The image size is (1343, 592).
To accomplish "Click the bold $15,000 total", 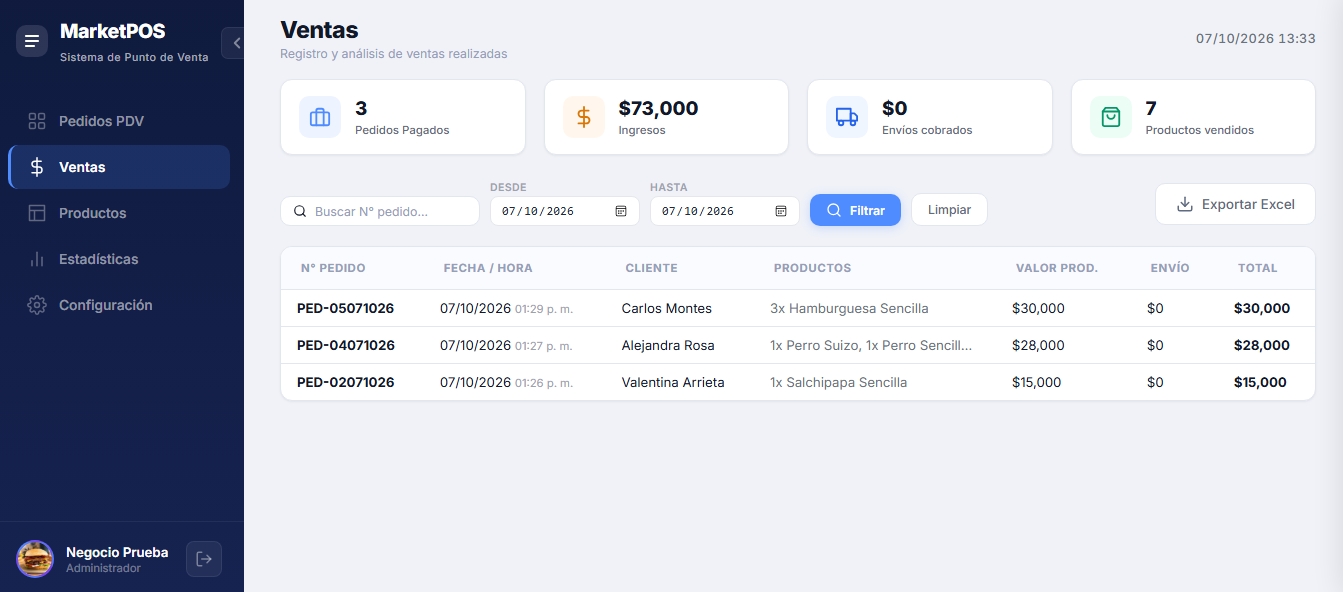I will 1260,382.
